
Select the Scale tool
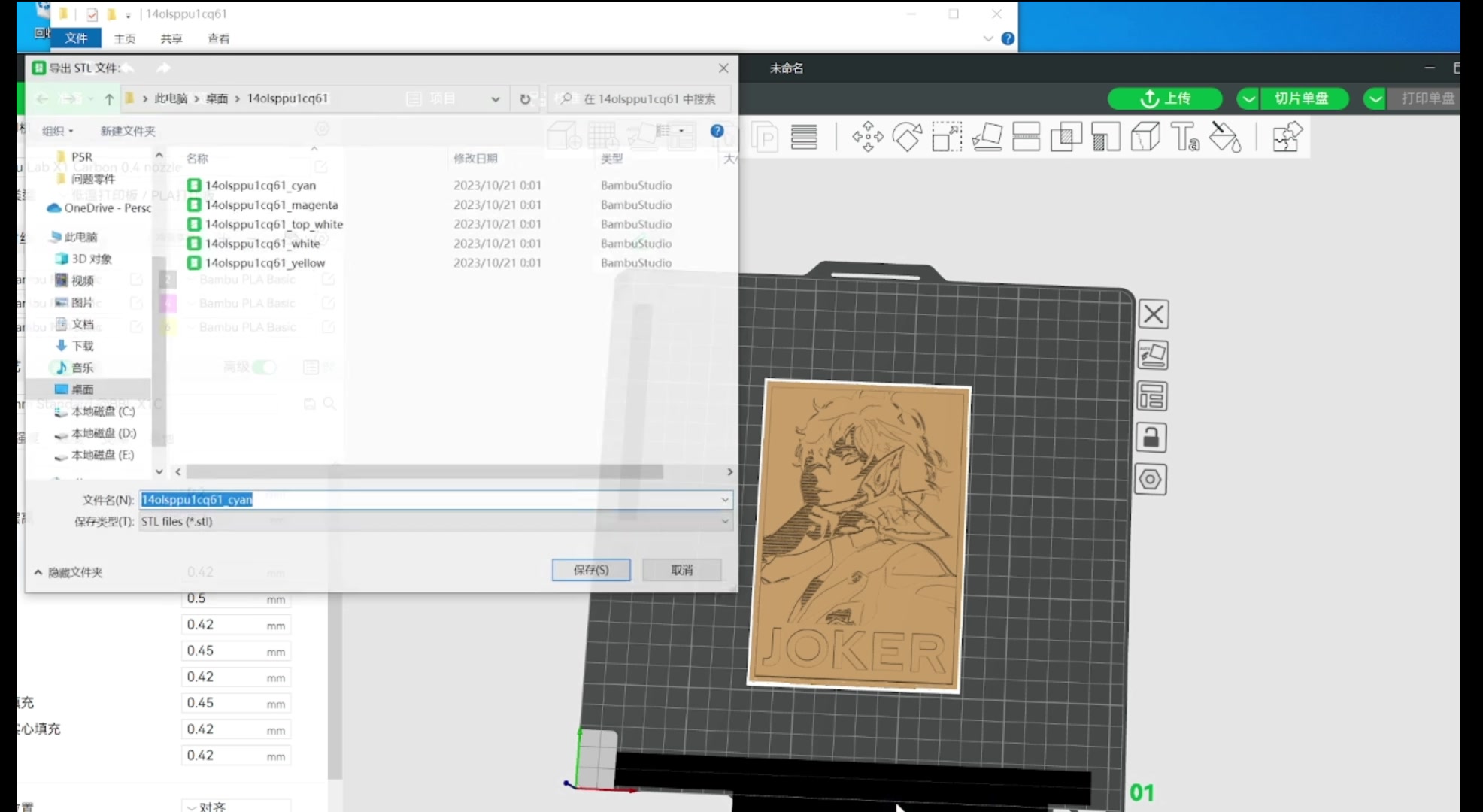pos(947,137)
